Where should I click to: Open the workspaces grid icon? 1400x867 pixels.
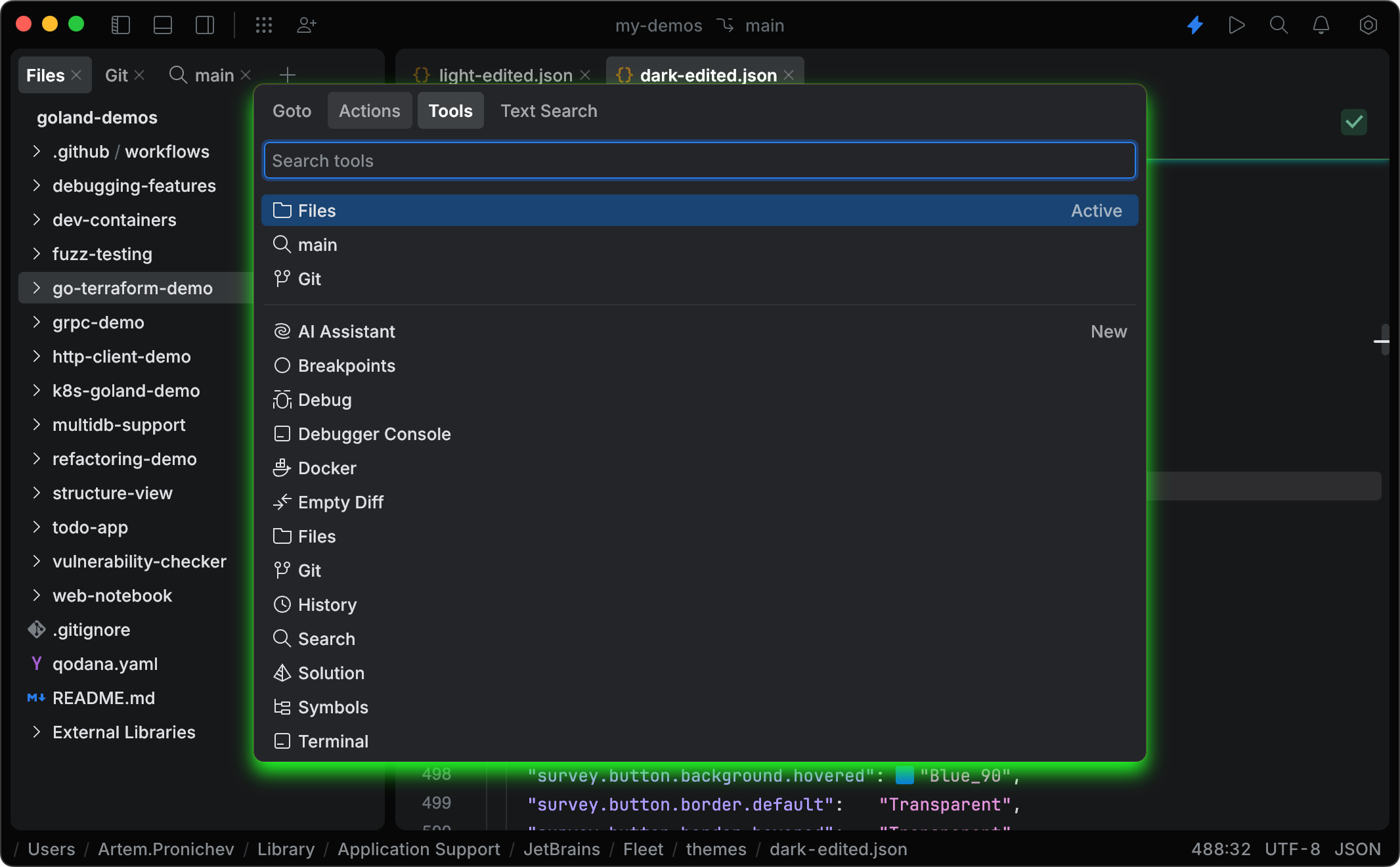tap(264, 25)
